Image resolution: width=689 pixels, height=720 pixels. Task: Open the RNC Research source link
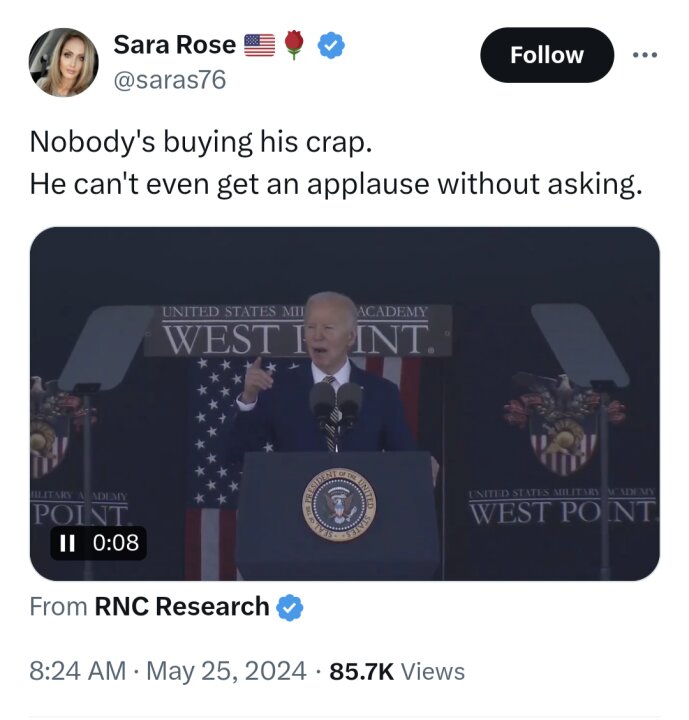pos(181,607)
